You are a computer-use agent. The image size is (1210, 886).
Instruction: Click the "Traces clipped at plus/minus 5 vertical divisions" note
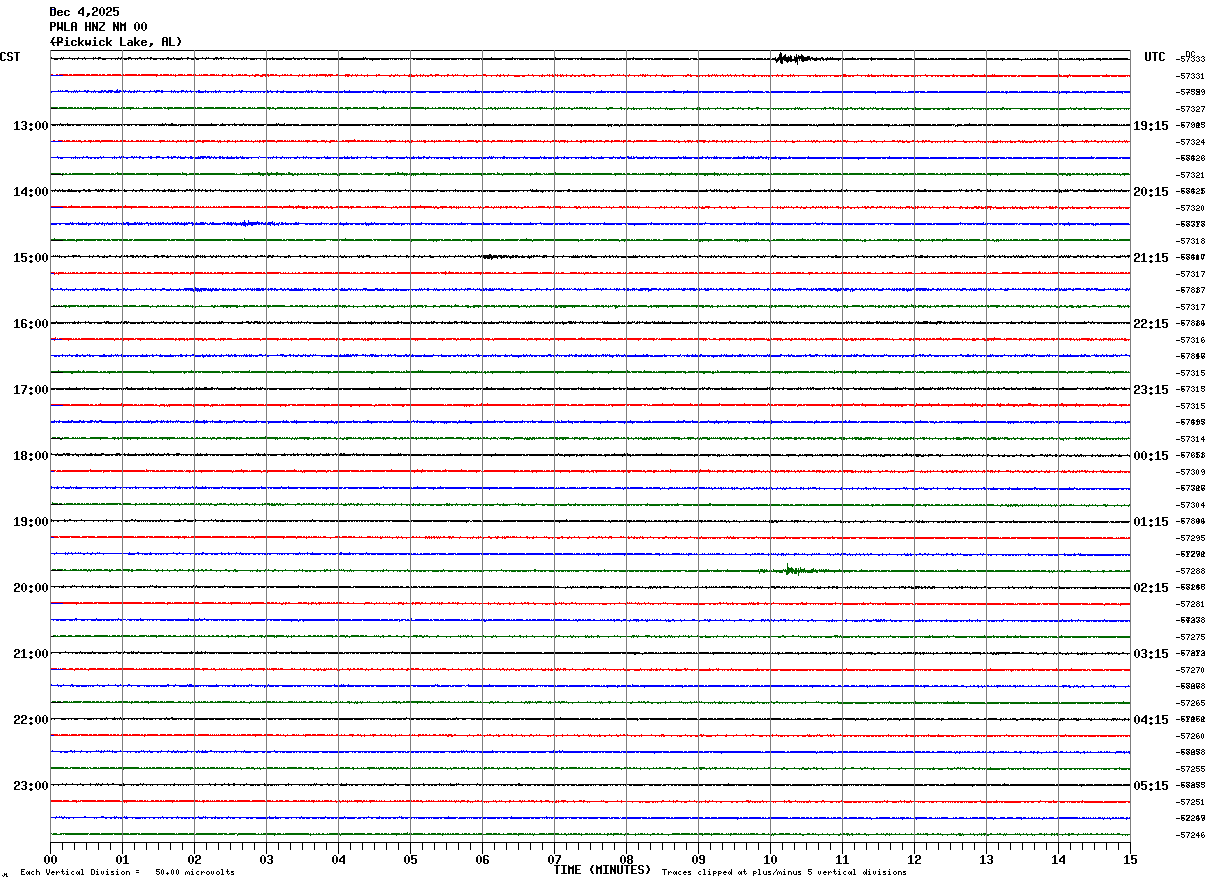(784, 873)
